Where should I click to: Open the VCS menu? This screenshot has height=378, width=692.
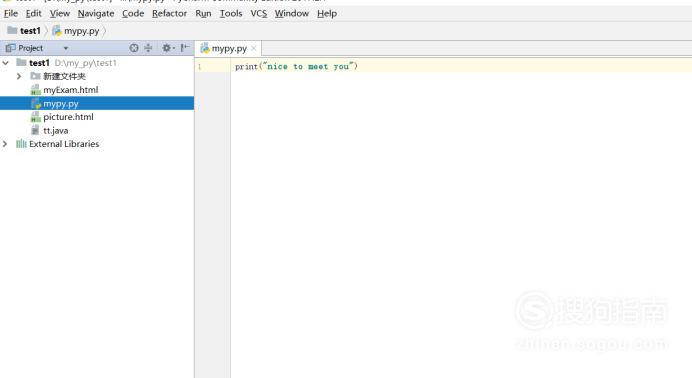[259, 14]
